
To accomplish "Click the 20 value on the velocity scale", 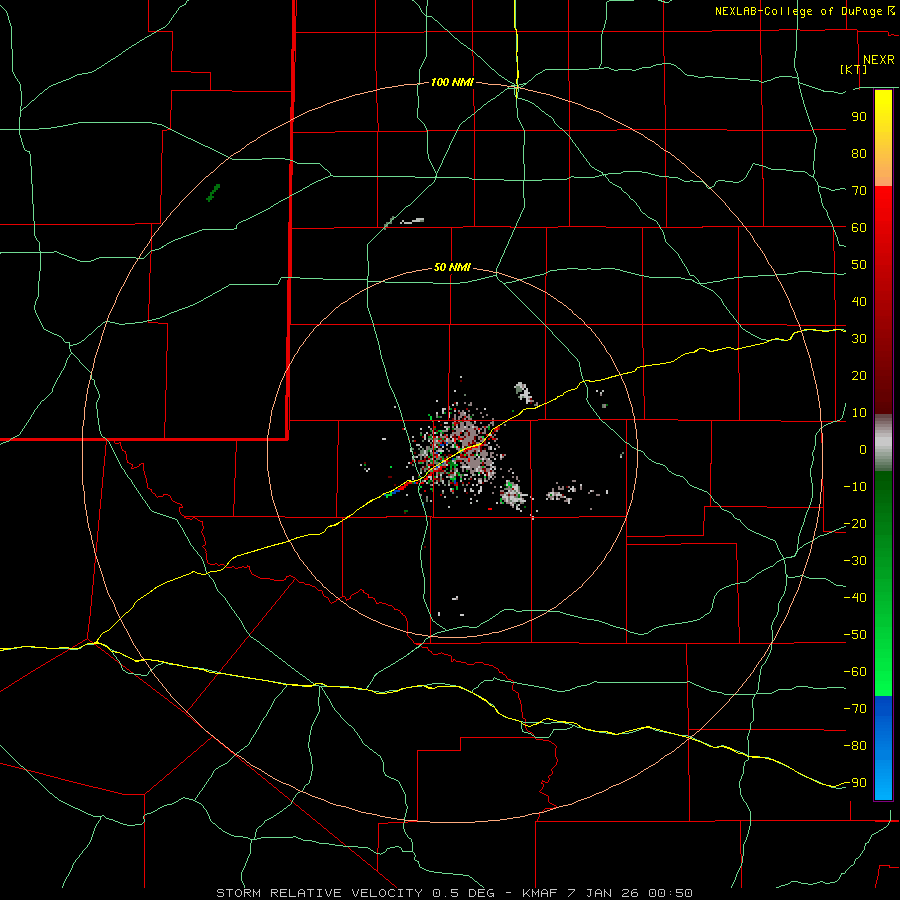I will pyautogui.click(x=859, y=376).
